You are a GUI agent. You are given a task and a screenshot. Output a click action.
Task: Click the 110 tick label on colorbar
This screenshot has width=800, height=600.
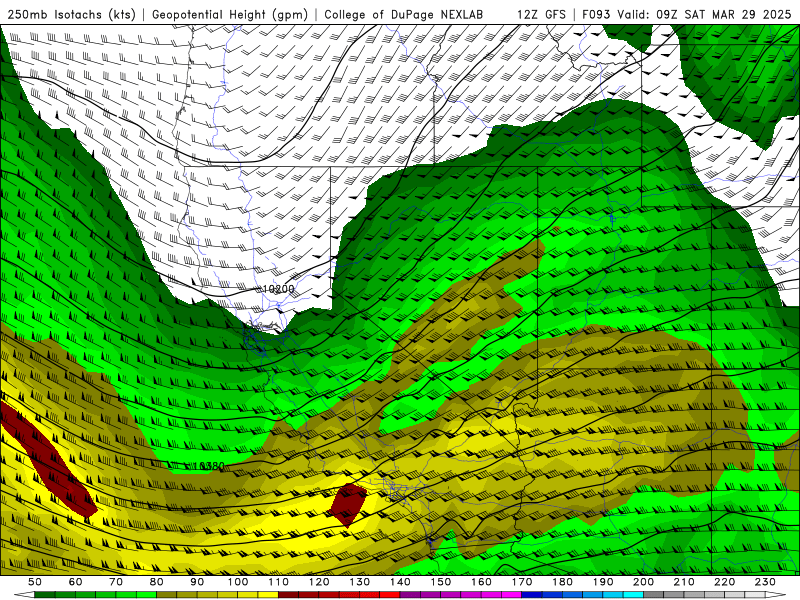278,582
